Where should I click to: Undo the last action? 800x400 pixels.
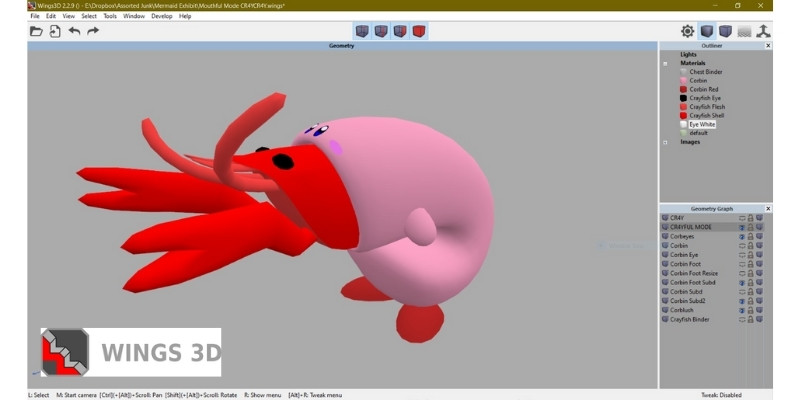tap(74, 31)
